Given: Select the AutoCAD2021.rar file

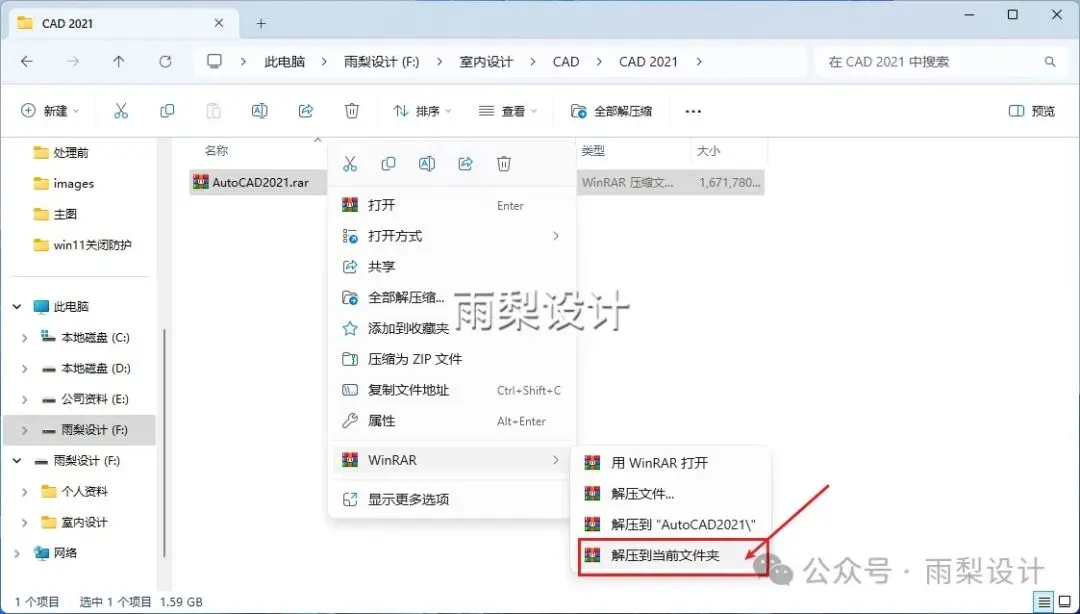Looking at the screenshot, I should pyautogui.click(x=260, y=183).
